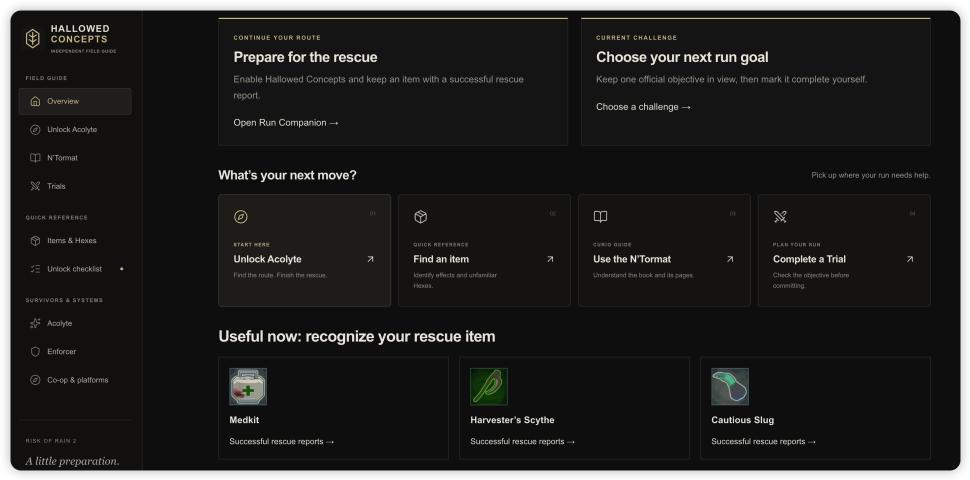Viewport: 970px width, 480px height.
Task: Select the Overview menu item
Action: pos(75,101)
